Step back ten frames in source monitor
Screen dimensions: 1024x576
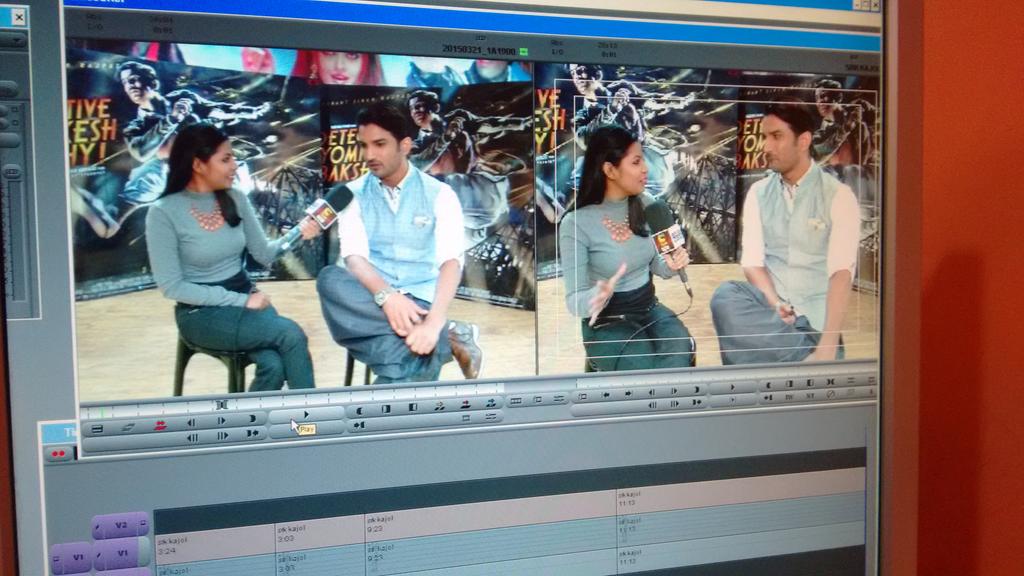click(191, 437)
